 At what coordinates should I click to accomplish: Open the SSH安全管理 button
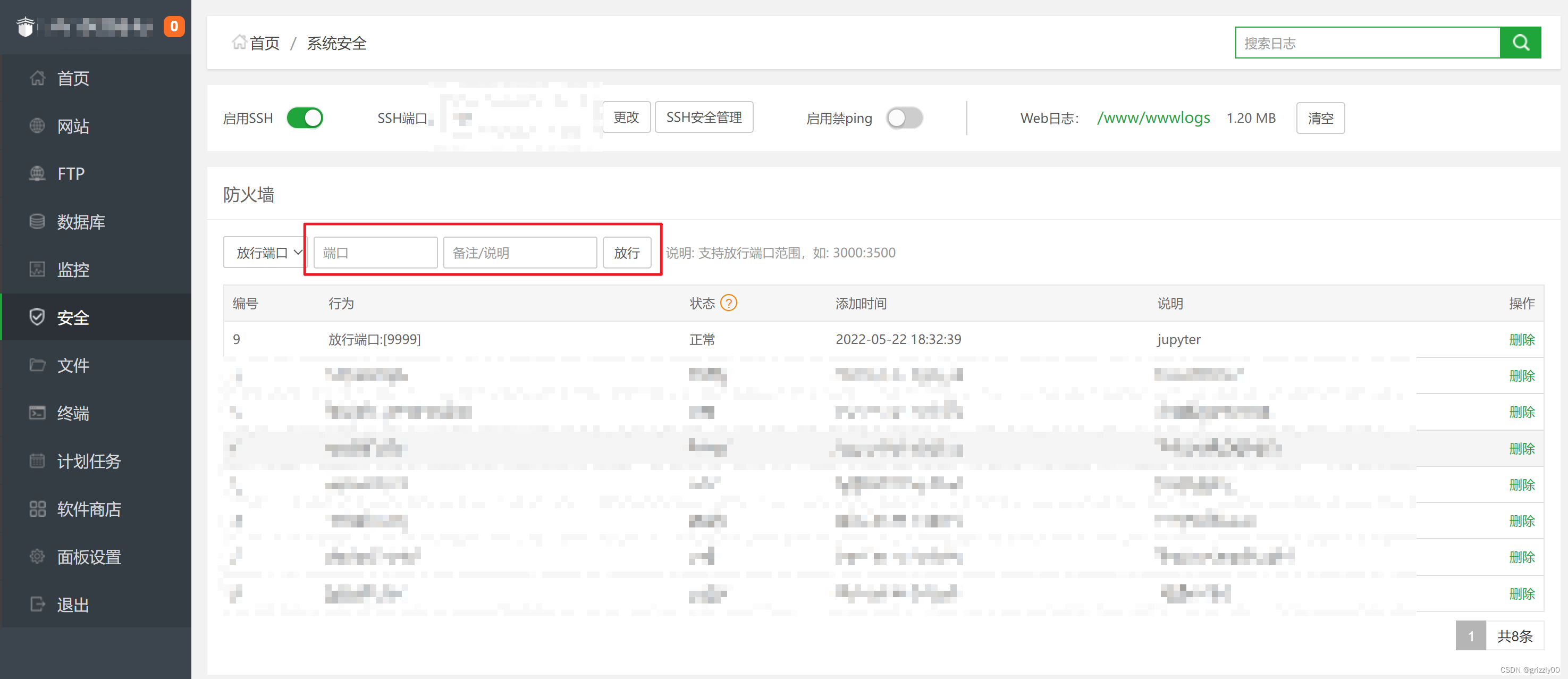pyautogui.click(x=704, y=117)
